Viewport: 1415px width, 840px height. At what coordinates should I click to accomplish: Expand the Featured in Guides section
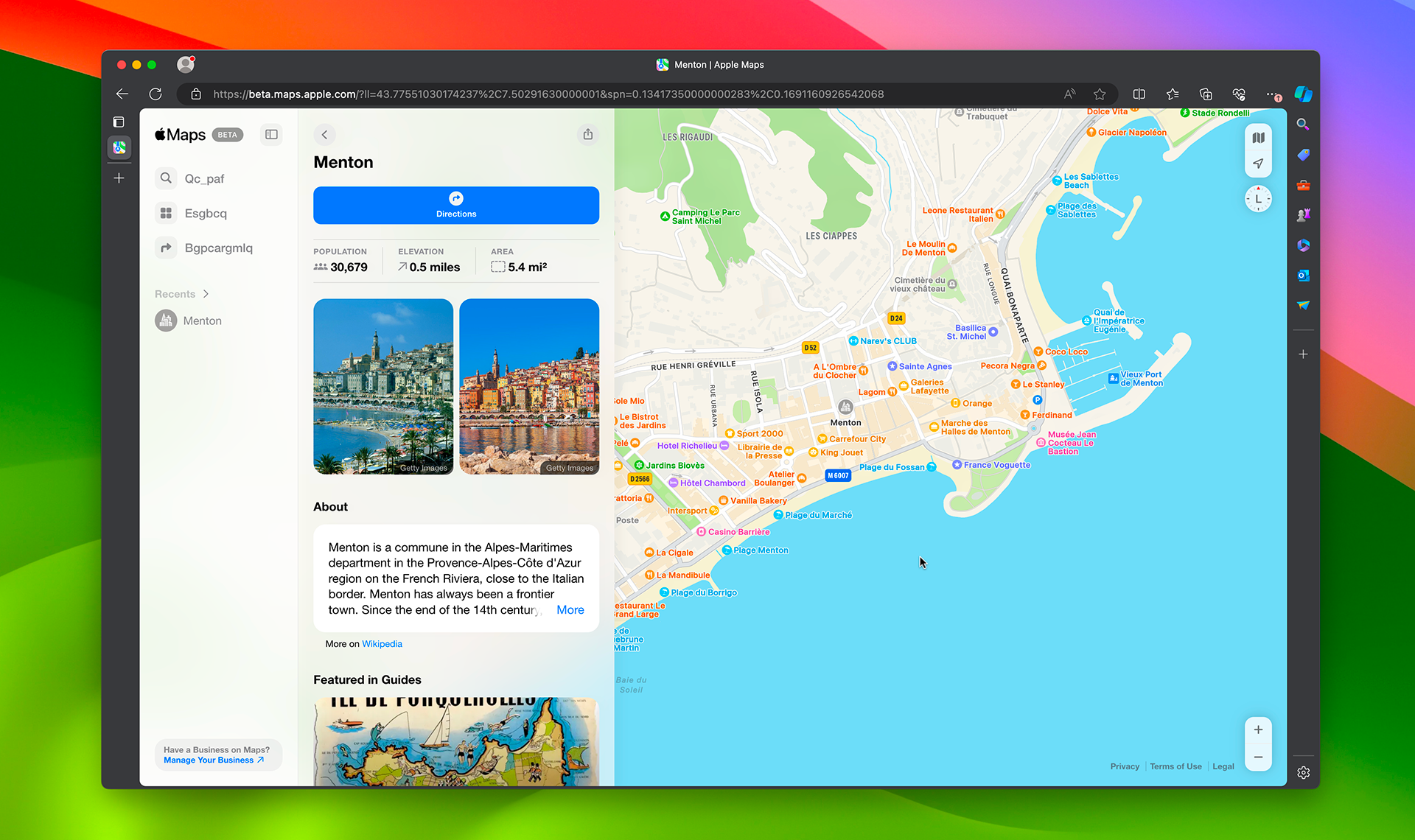[x=366, y=680]
